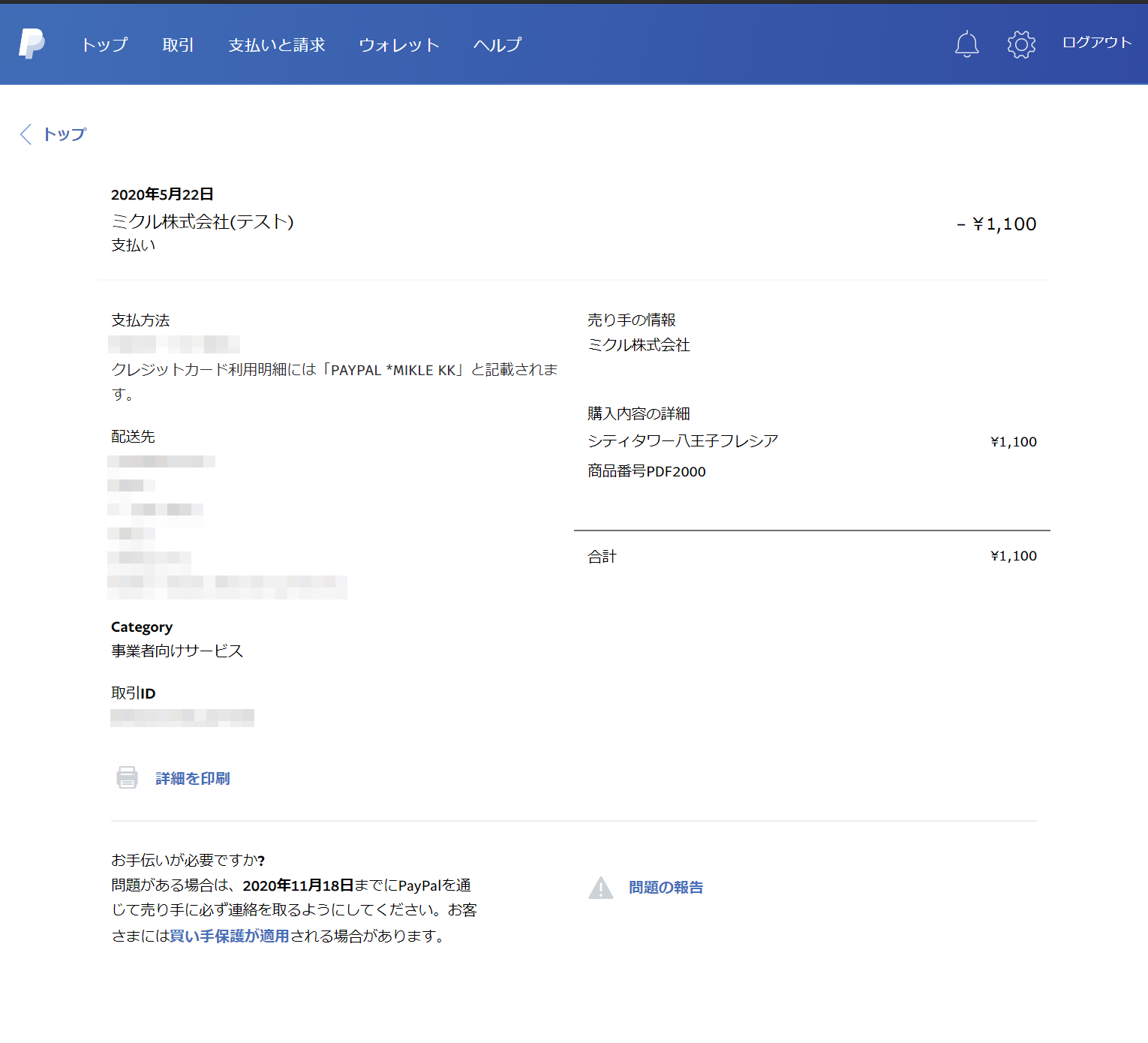1148x1043 pixels.
Task: Open the 買い手保護が適用 link
Action: click(230, 936)
